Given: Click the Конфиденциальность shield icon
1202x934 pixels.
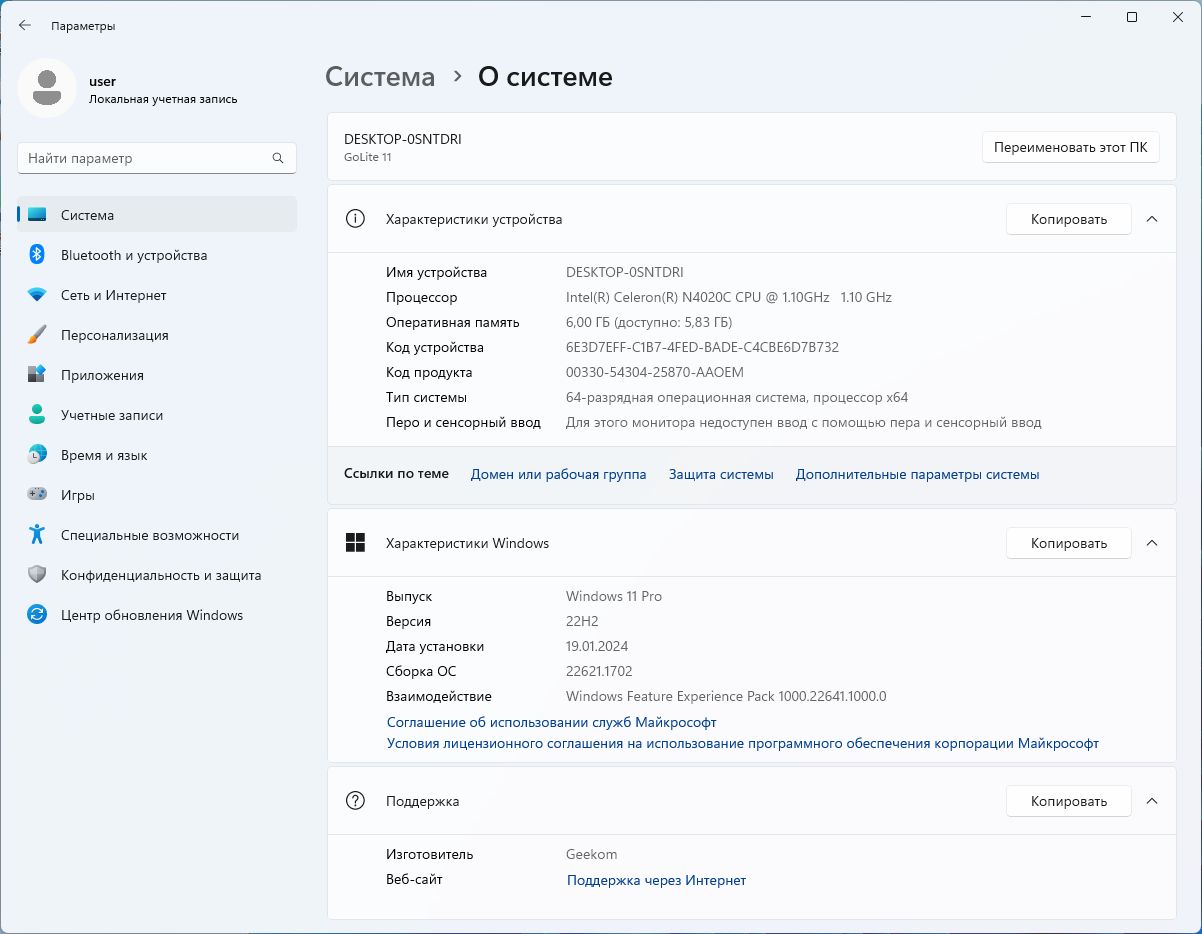Looking at the screenshot, I should click(37, 575).
